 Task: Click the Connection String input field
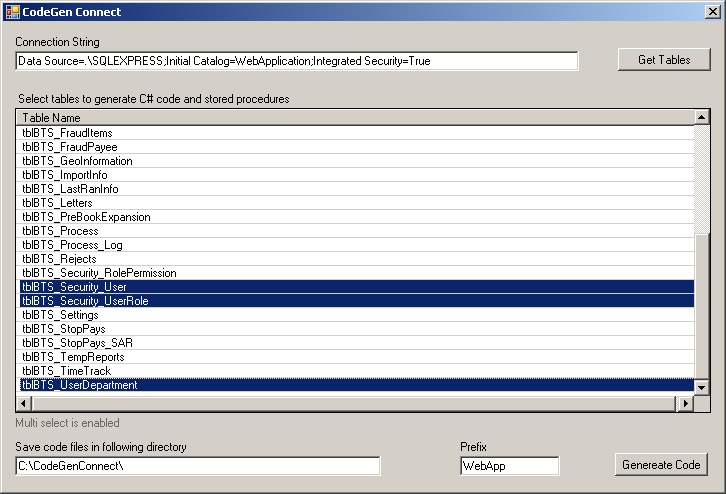click(296, 61)
